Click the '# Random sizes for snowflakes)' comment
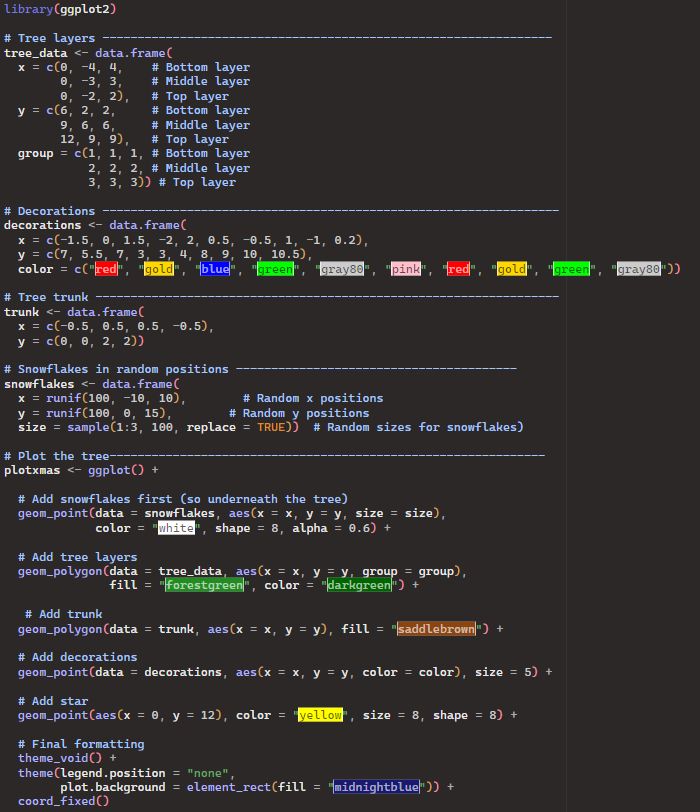 (418, 427)
